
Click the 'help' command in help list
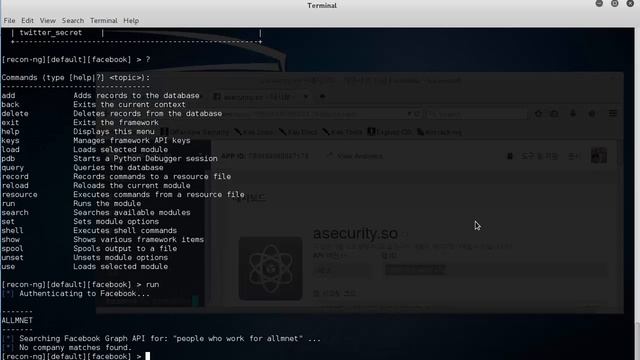point(10,131)
